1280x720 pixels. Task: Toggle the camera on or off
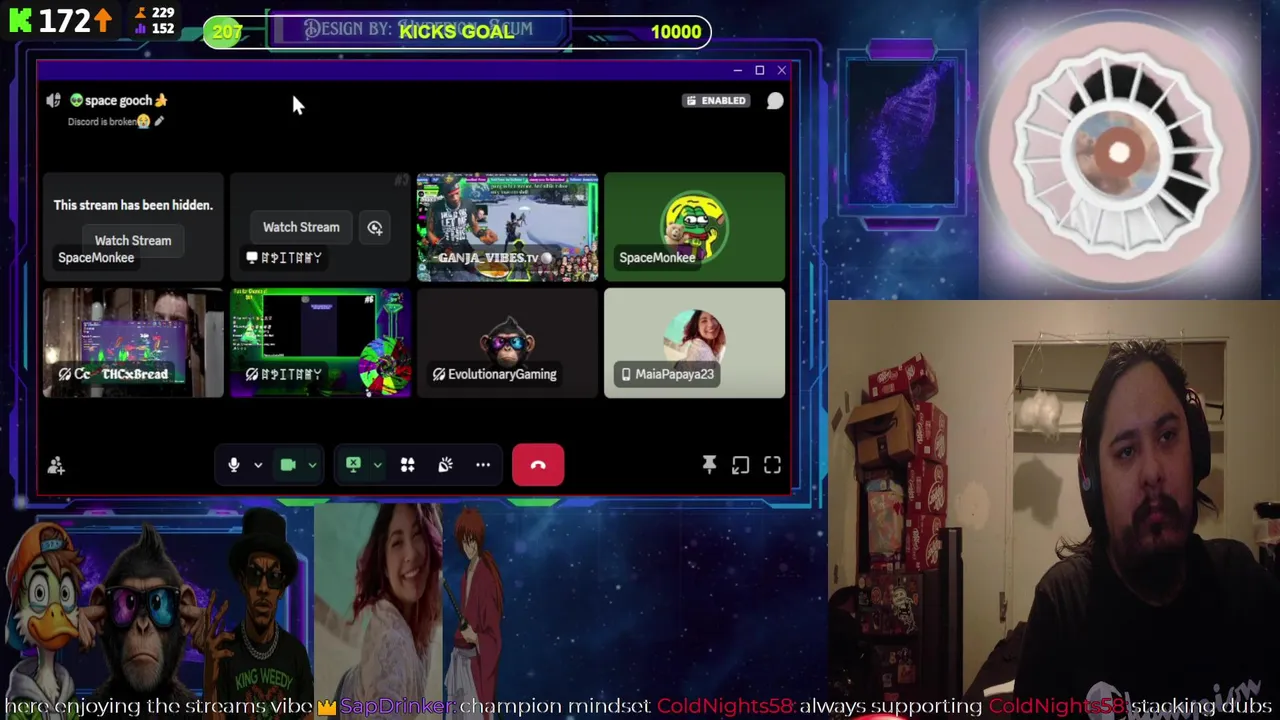point(288,465)
